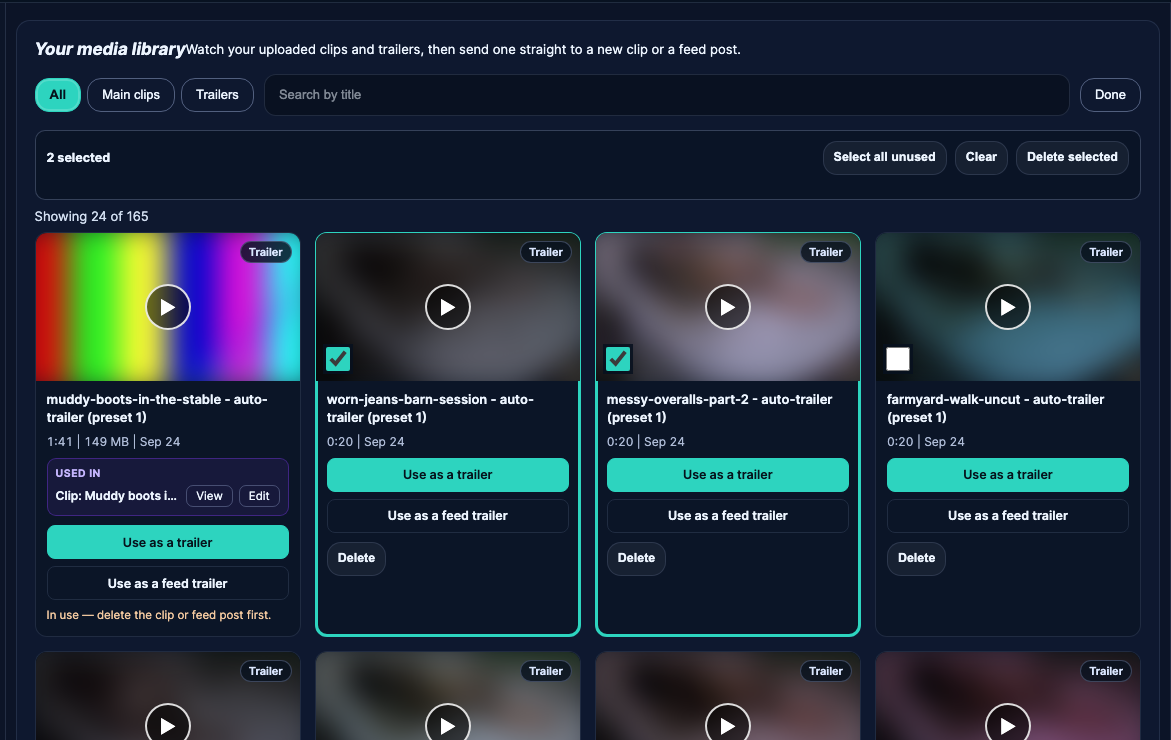Filter by Main clips
The image size is (1171, 740).
[131, 95]
